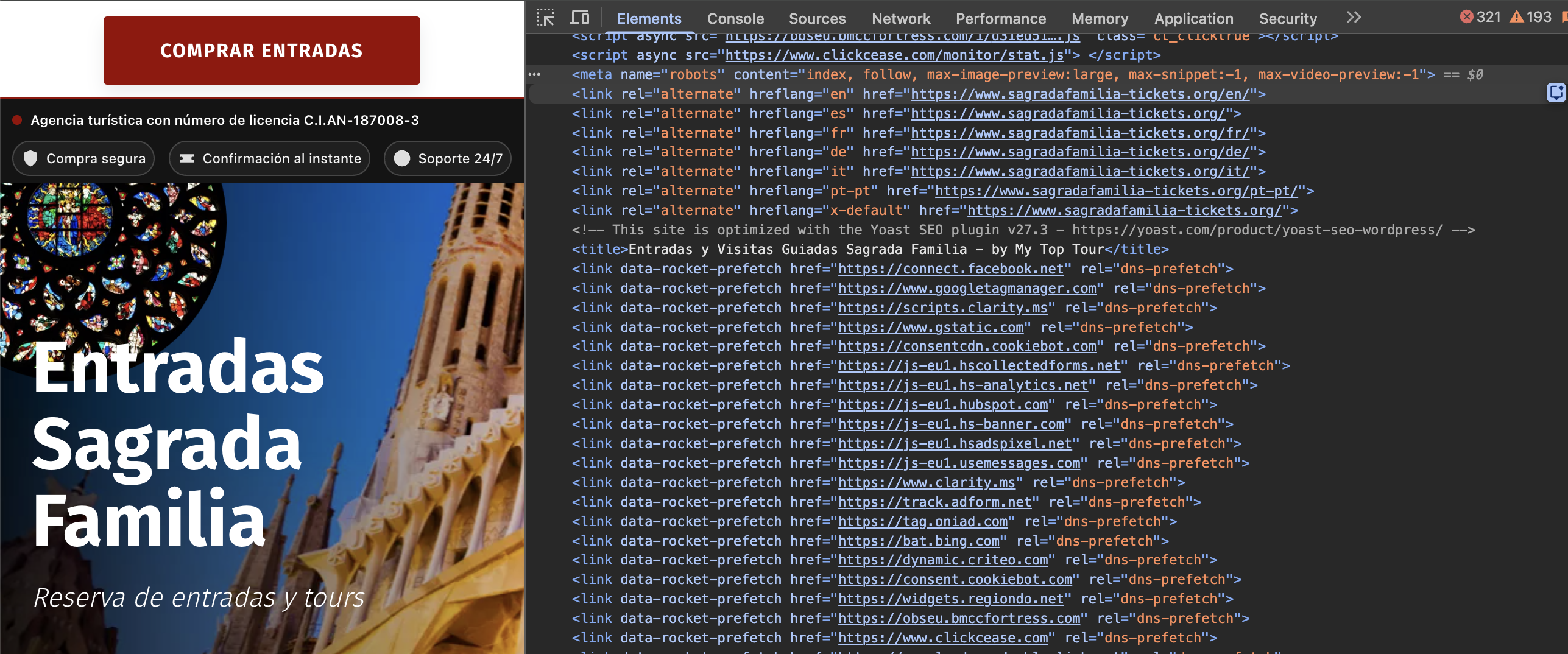This screenshot has width=1568, height=654.
Task: Click the license text C.I.AN-187008-3
Action: coord(361,120)
